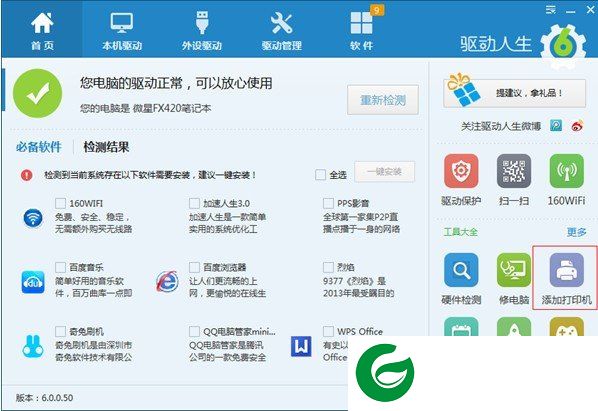
Task: Open the 添加打印机 printer icon
Action: (567, 270)
